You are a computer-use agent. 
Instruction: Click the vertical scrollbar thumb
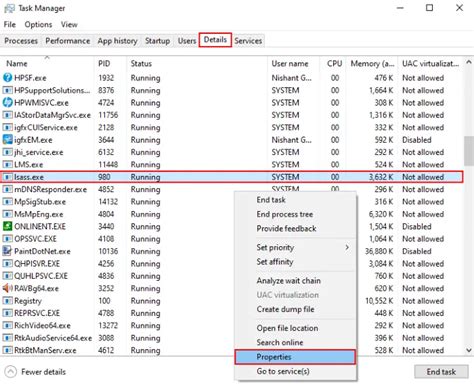point(469,150)
